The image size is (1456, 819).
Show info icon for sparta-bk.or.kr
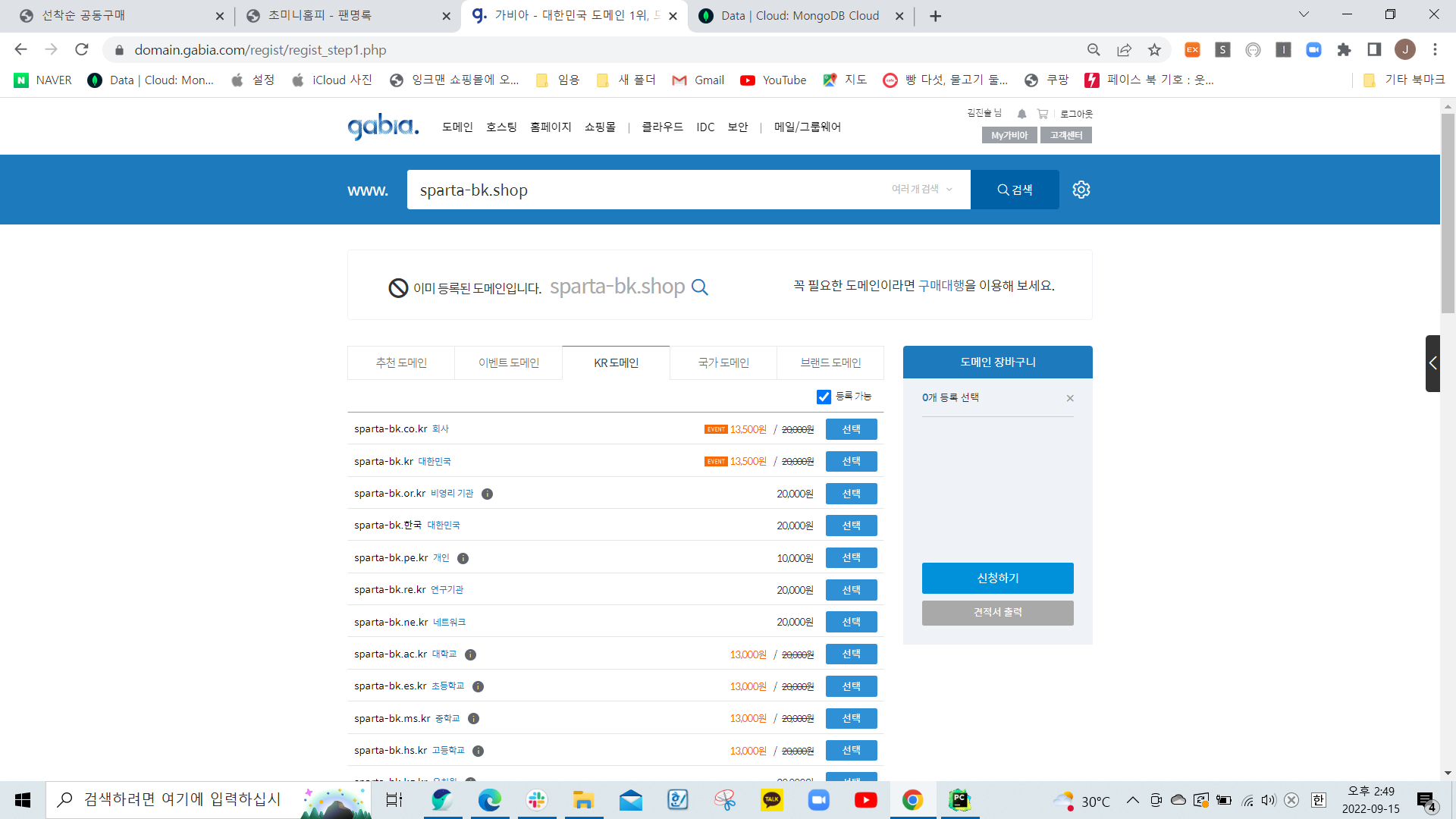click(x=488, y=494)
